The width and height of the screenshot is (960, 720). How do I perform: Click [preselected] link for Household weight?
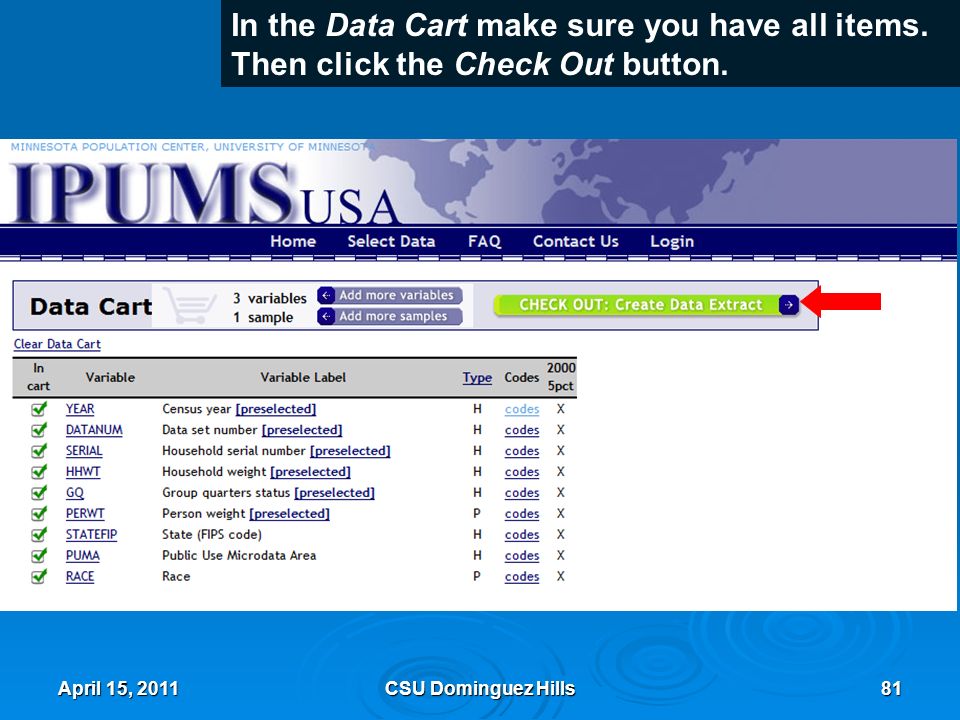[x=310, y=472]
